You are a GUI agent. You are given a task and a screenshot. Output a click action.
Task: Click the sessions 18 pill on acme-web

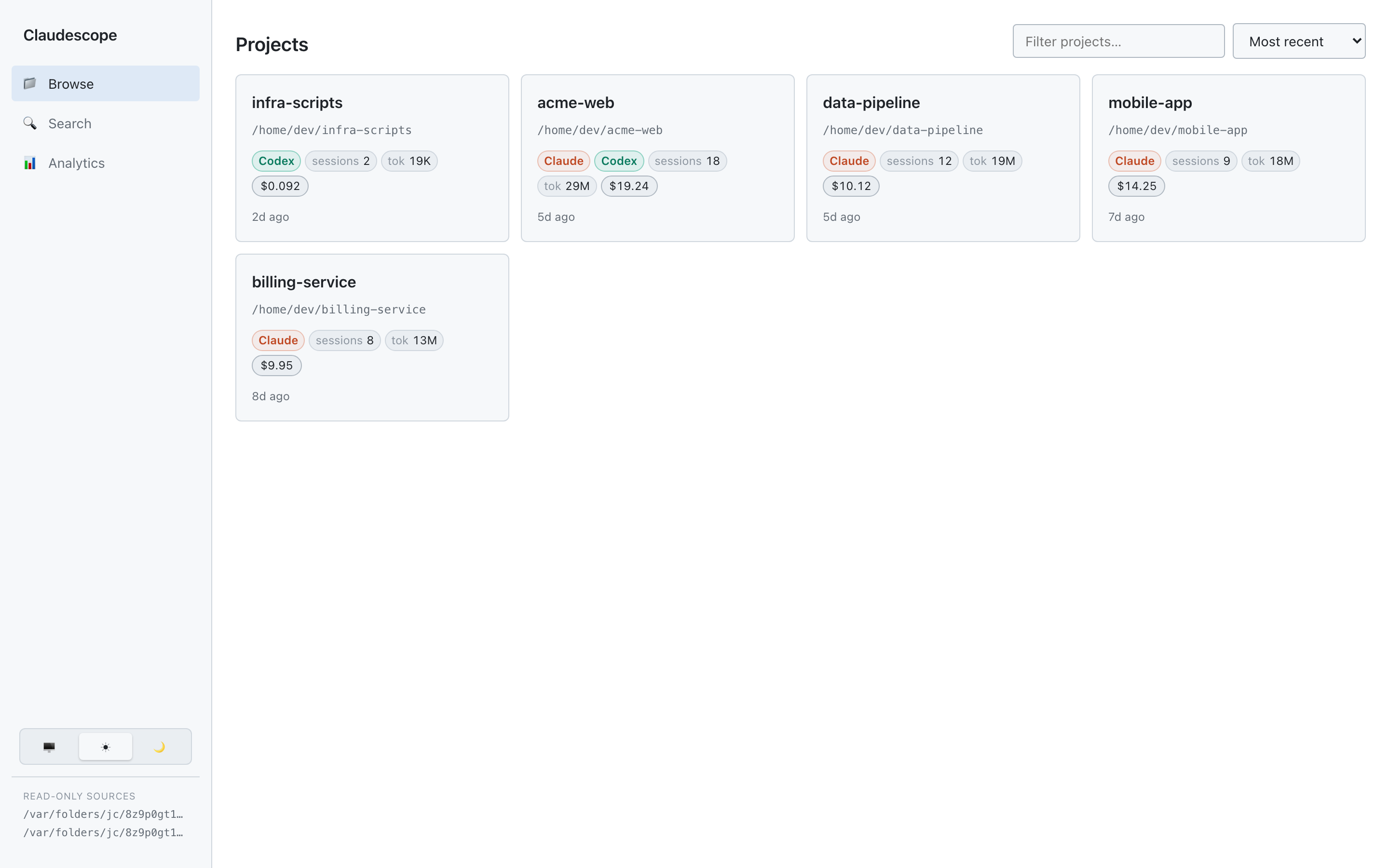pyautogui.click(x=687, y=162)
